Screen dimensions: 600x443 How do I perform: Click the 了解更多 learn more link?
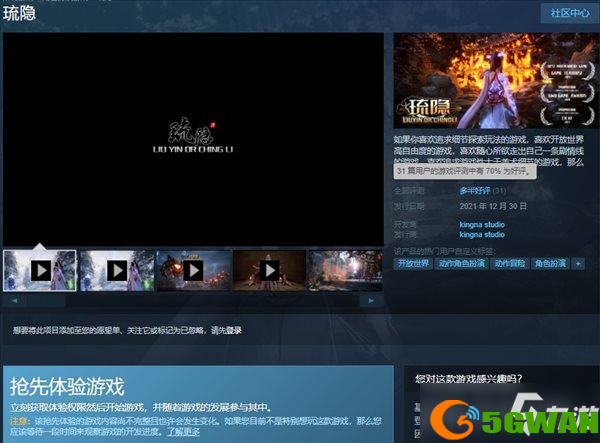click(x=183, y=432)
